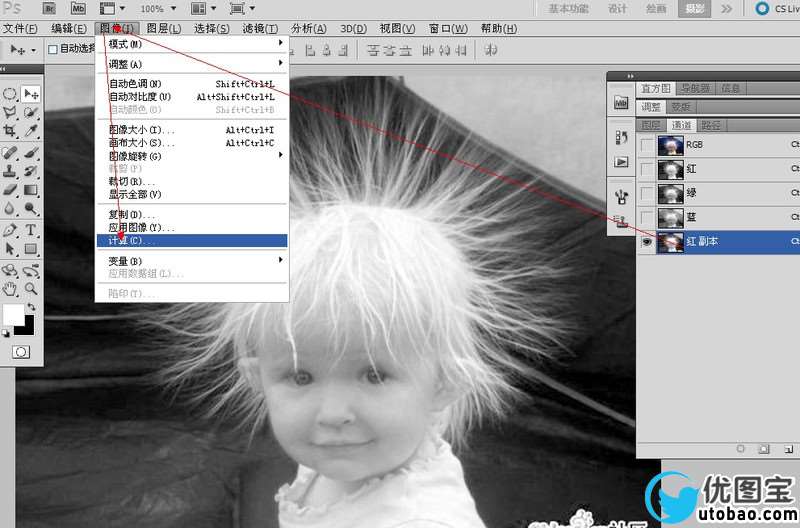Expand the 变量(B) submenu

pyautogui.click(x=192, y=261)
